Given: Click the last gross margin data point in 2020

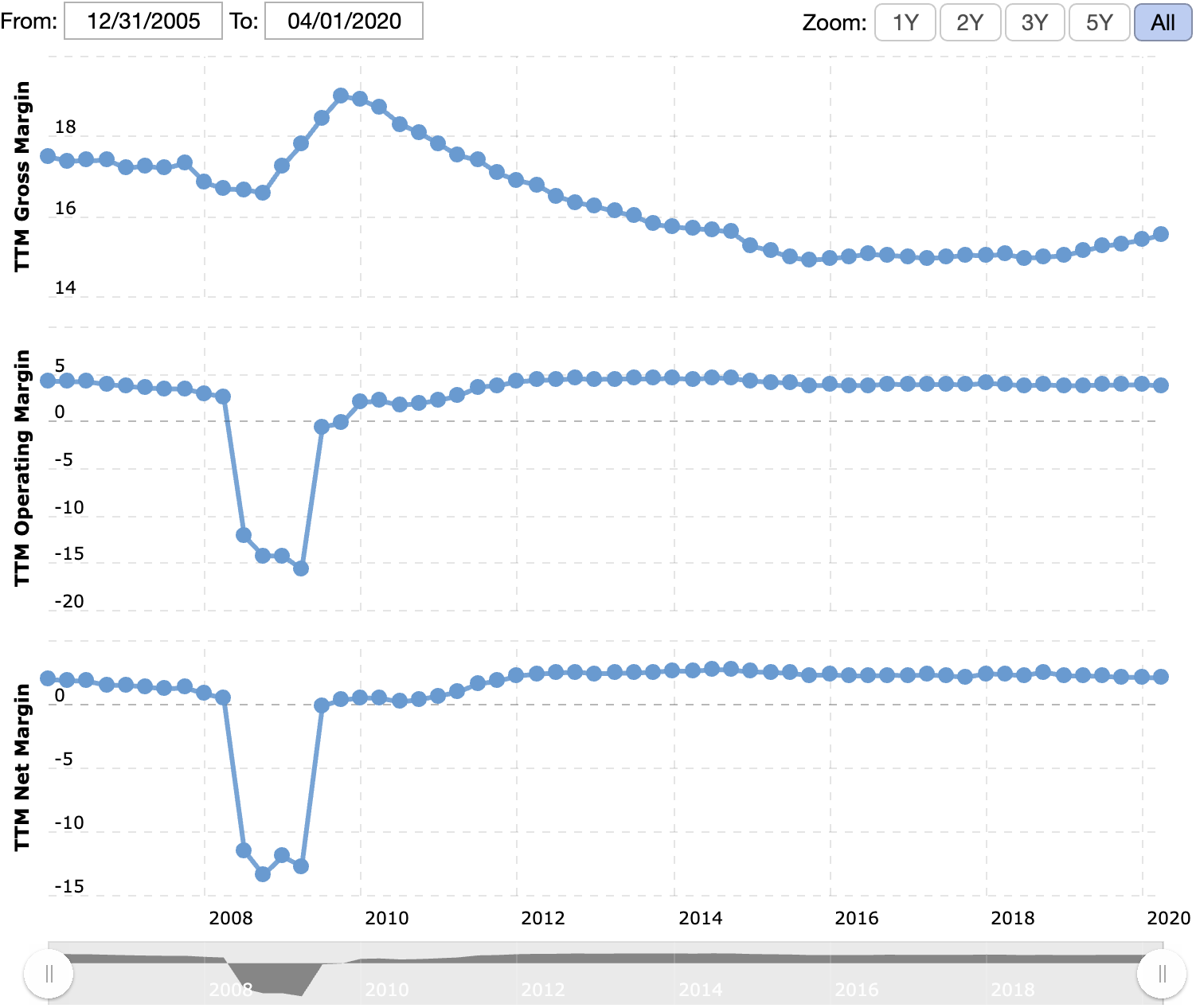Looking at the screenshot, I should point(1161,234).
